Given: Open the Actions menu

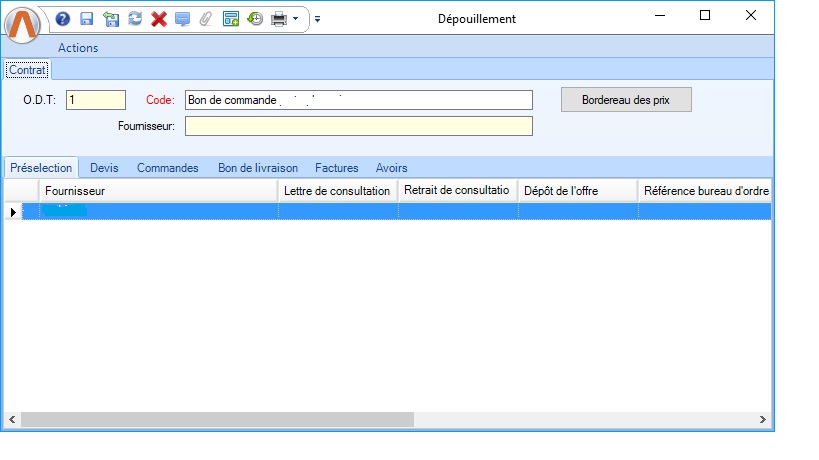Looking at the screenshot, I should point(78,47).
